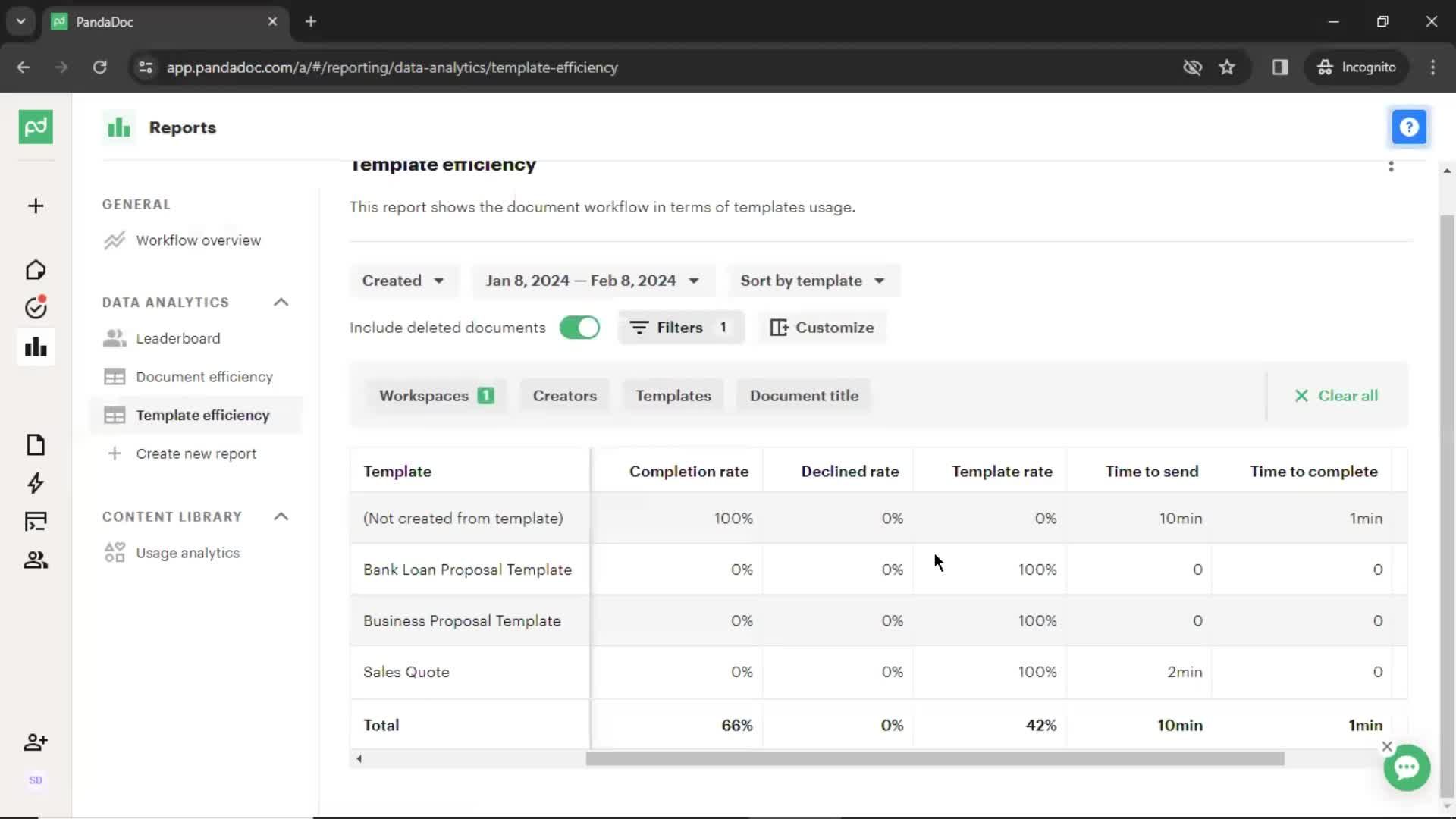Viewport: 1456px width, 819px height.
Task: Open Usage analytics section
Action: (x=189, y=553)
